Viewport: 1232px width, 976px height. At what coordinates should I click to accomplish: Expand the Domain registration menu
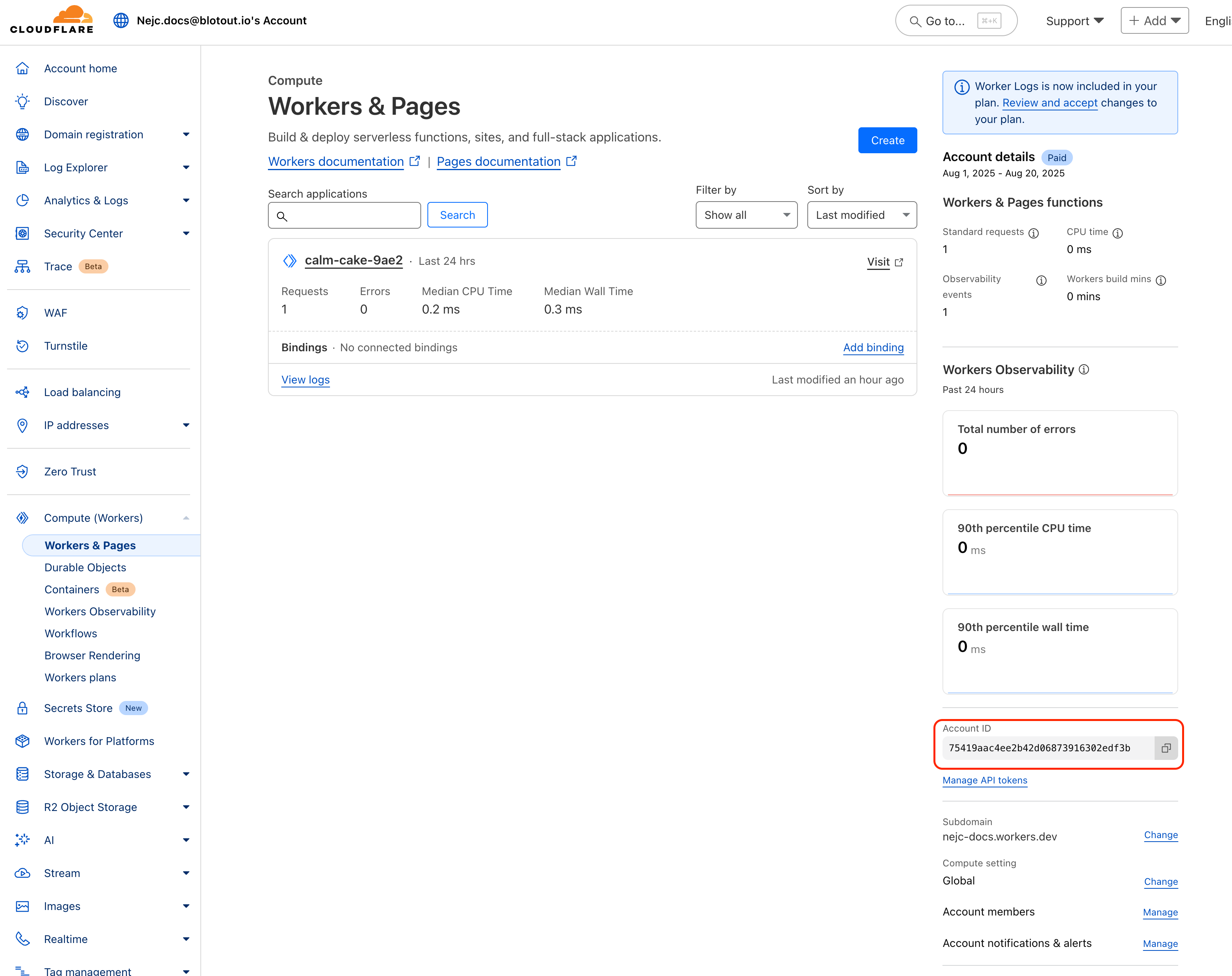pos(186,135)
